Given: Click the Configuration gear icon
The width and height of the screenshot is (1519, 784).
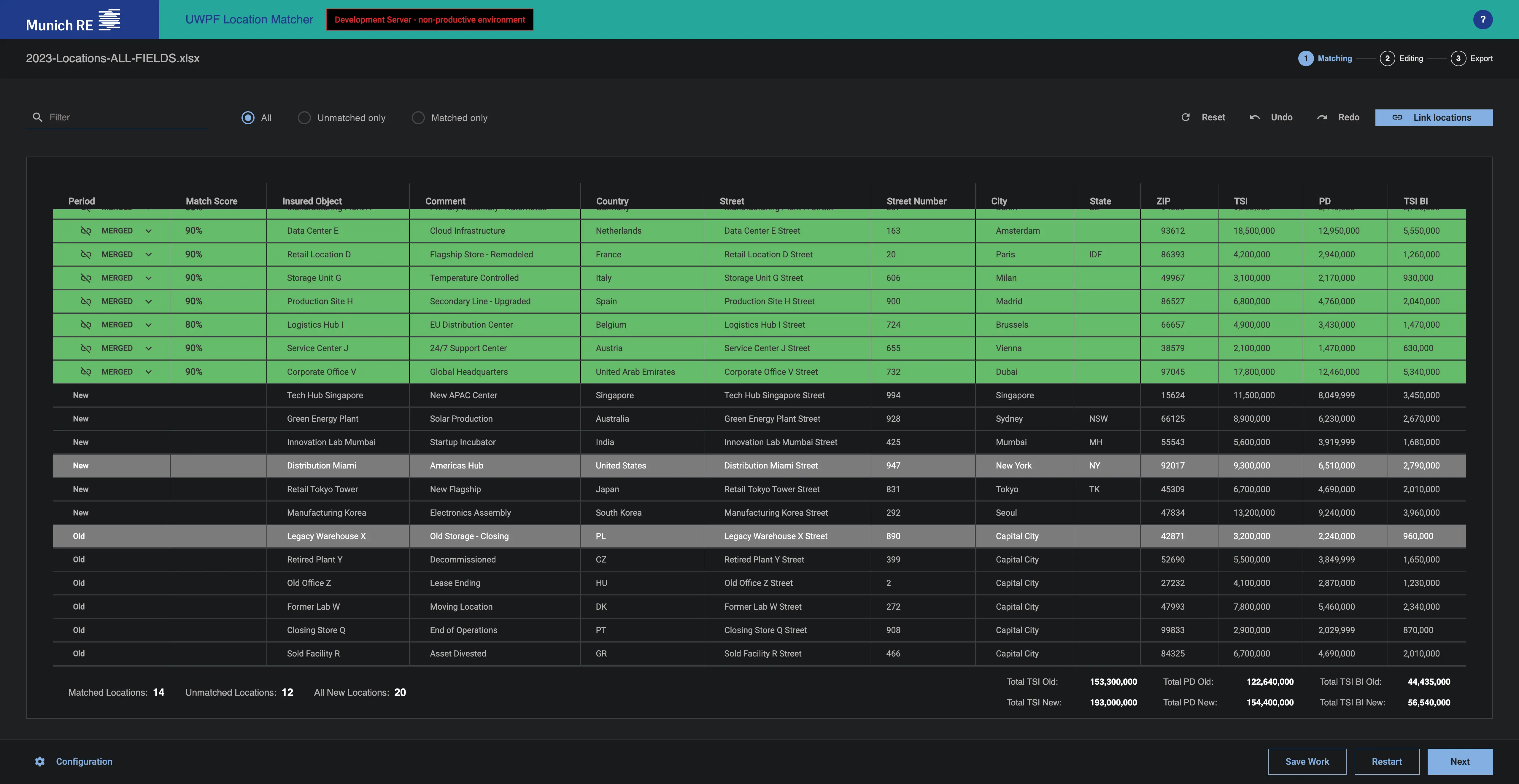Looking at the screenshot, I should [39, 761].
